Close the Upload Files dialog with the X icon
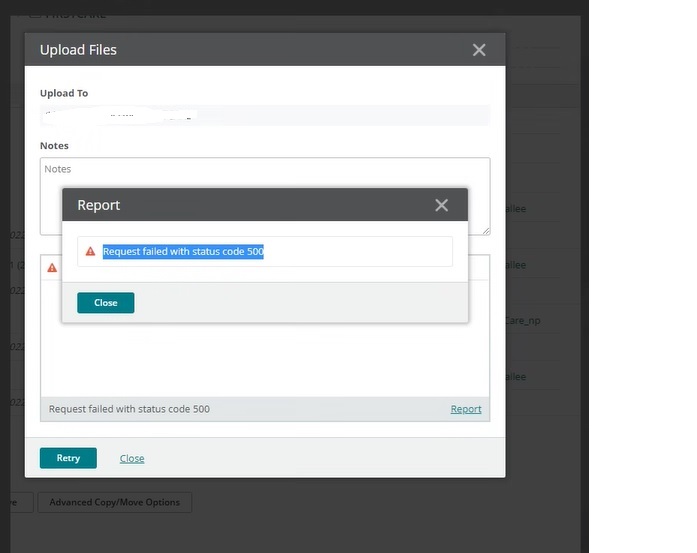 pos(479,50)
